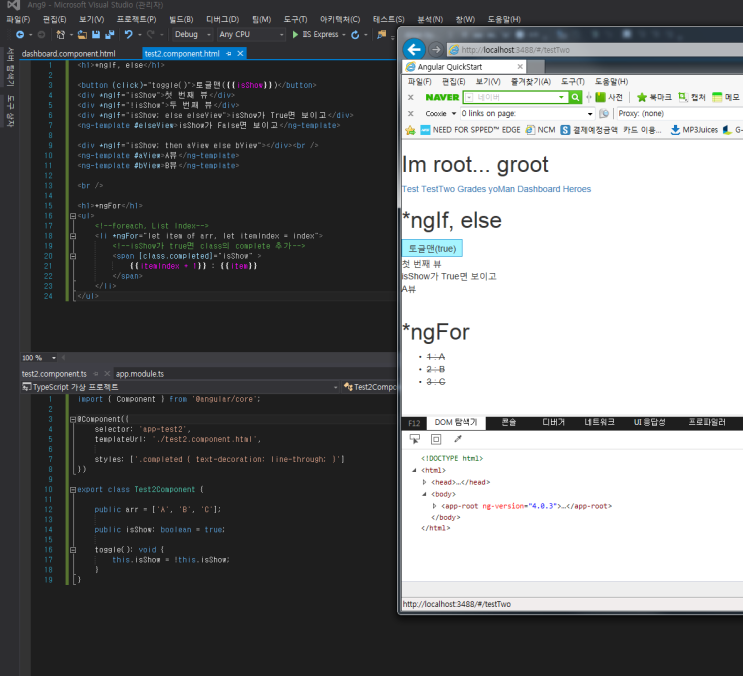Click the Heroes link on the page
Image resolution: width=743 pixels, height=676 pixels.
click(x=577, y=189)
